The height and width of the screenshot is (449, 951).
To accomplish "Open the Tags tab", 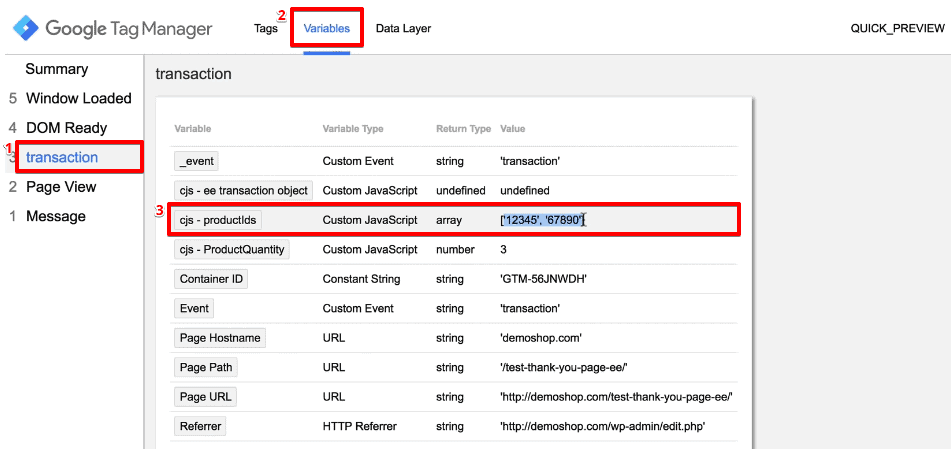I will pyautogui.click(x=266, y=29).
